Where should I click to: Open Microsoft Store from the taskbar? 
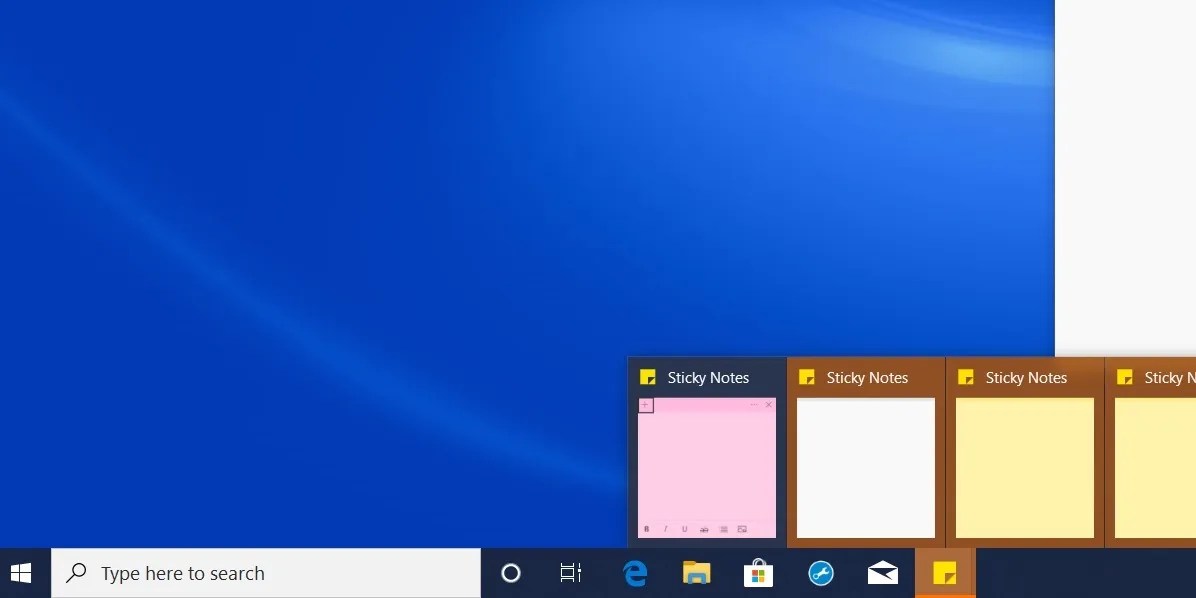[x=758, y=573]
